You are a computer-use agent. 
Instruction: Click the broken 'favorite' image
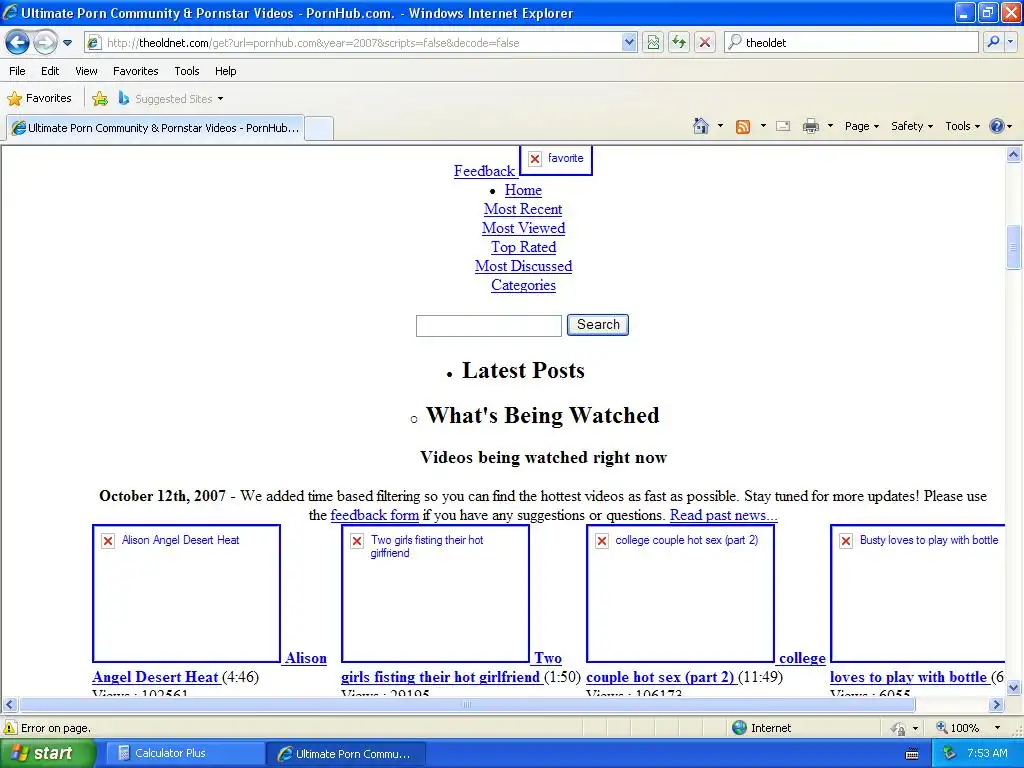coord(556,160)
